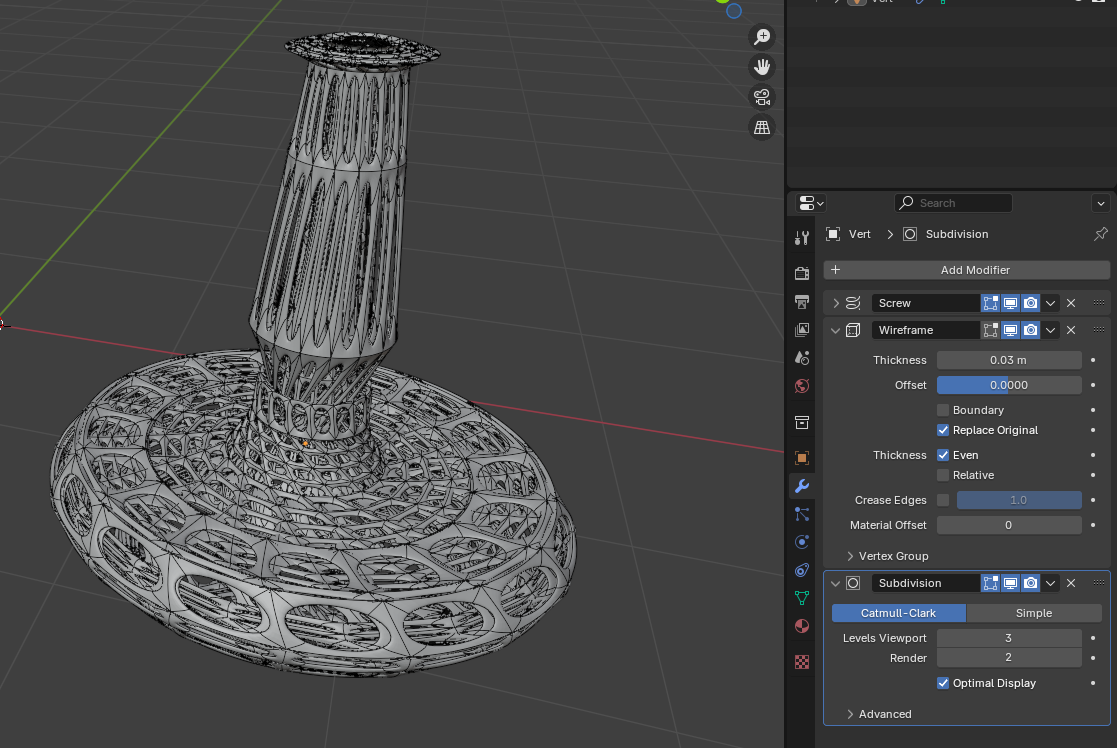Click the Render levels value field

pos(1009,658)
